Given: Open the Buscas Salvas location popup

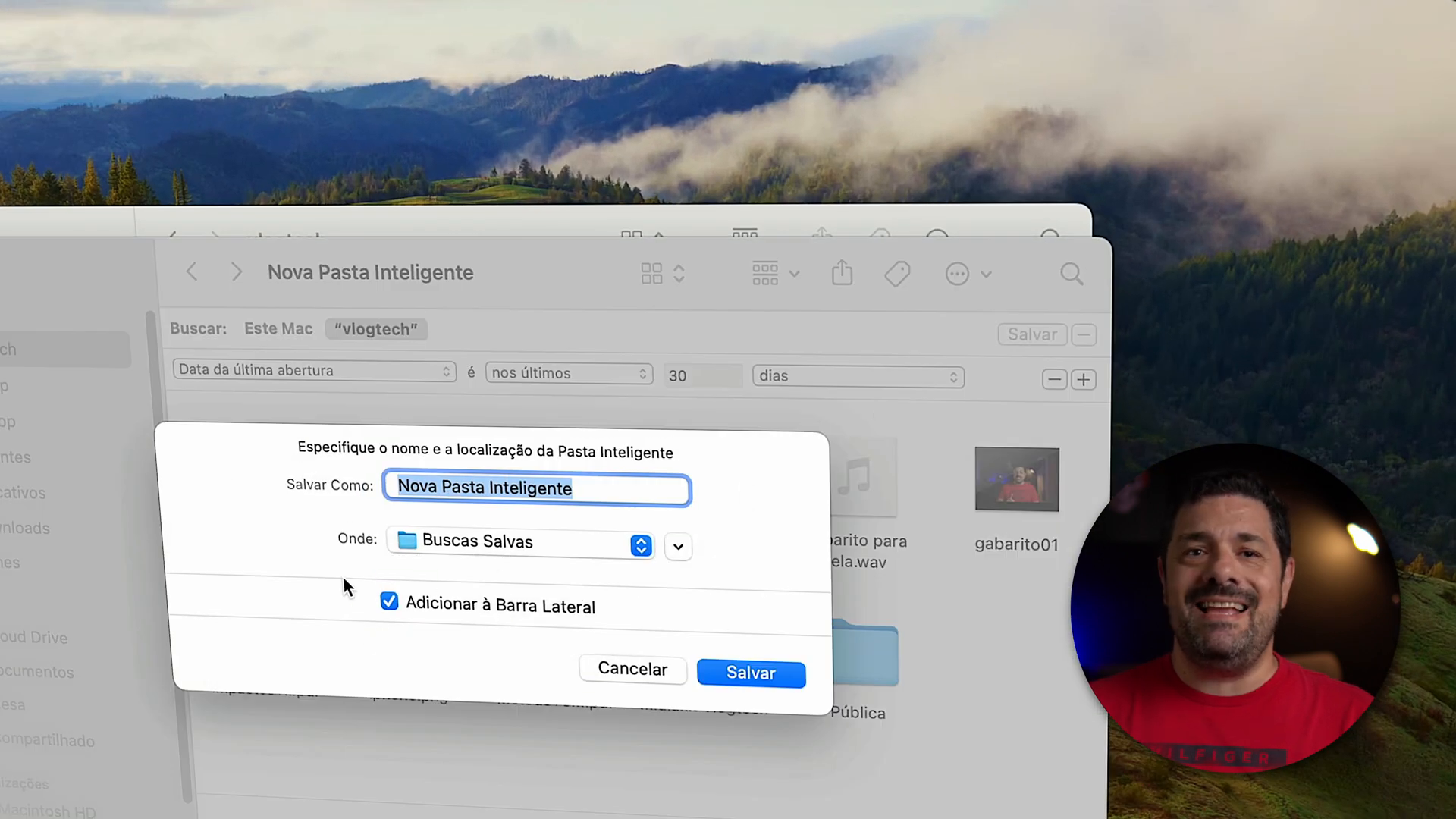Looking at the screenshot, I should [x=520, y=542].
